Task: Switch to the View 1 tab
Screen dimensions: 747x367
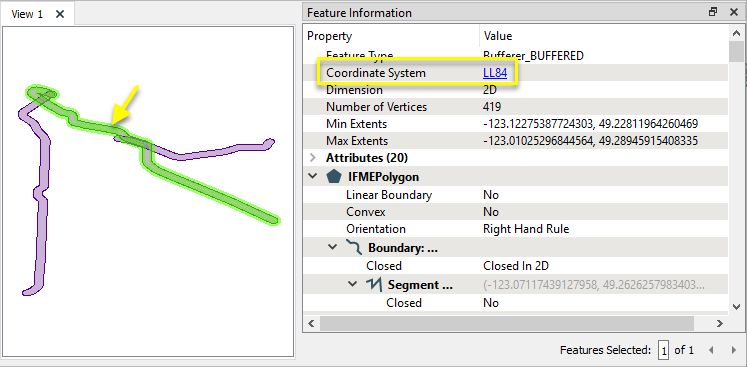Action: (27, 14)
